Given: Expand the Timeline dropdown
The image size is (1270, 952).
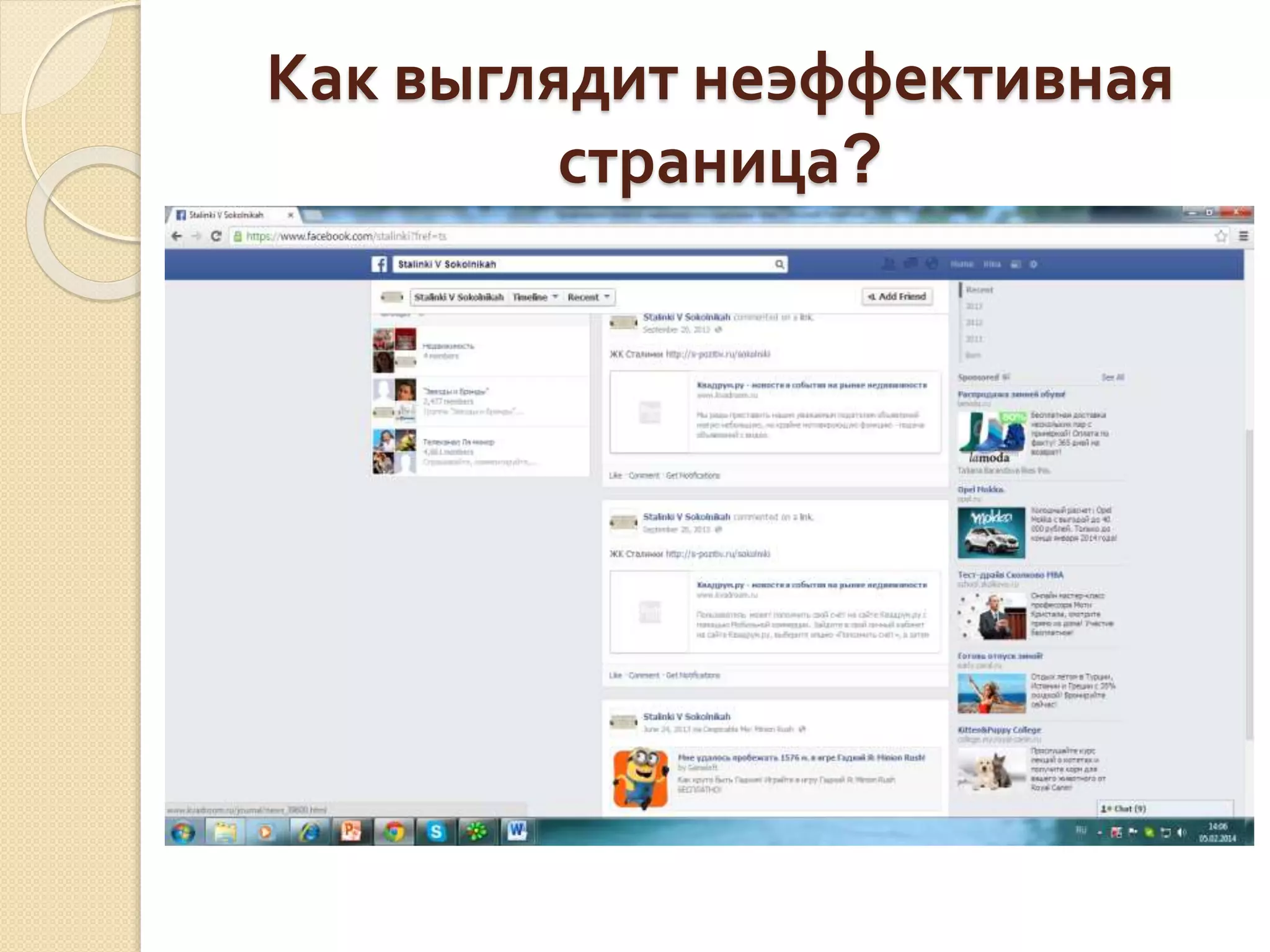Looking at the screenshot, I should (535, 297).
